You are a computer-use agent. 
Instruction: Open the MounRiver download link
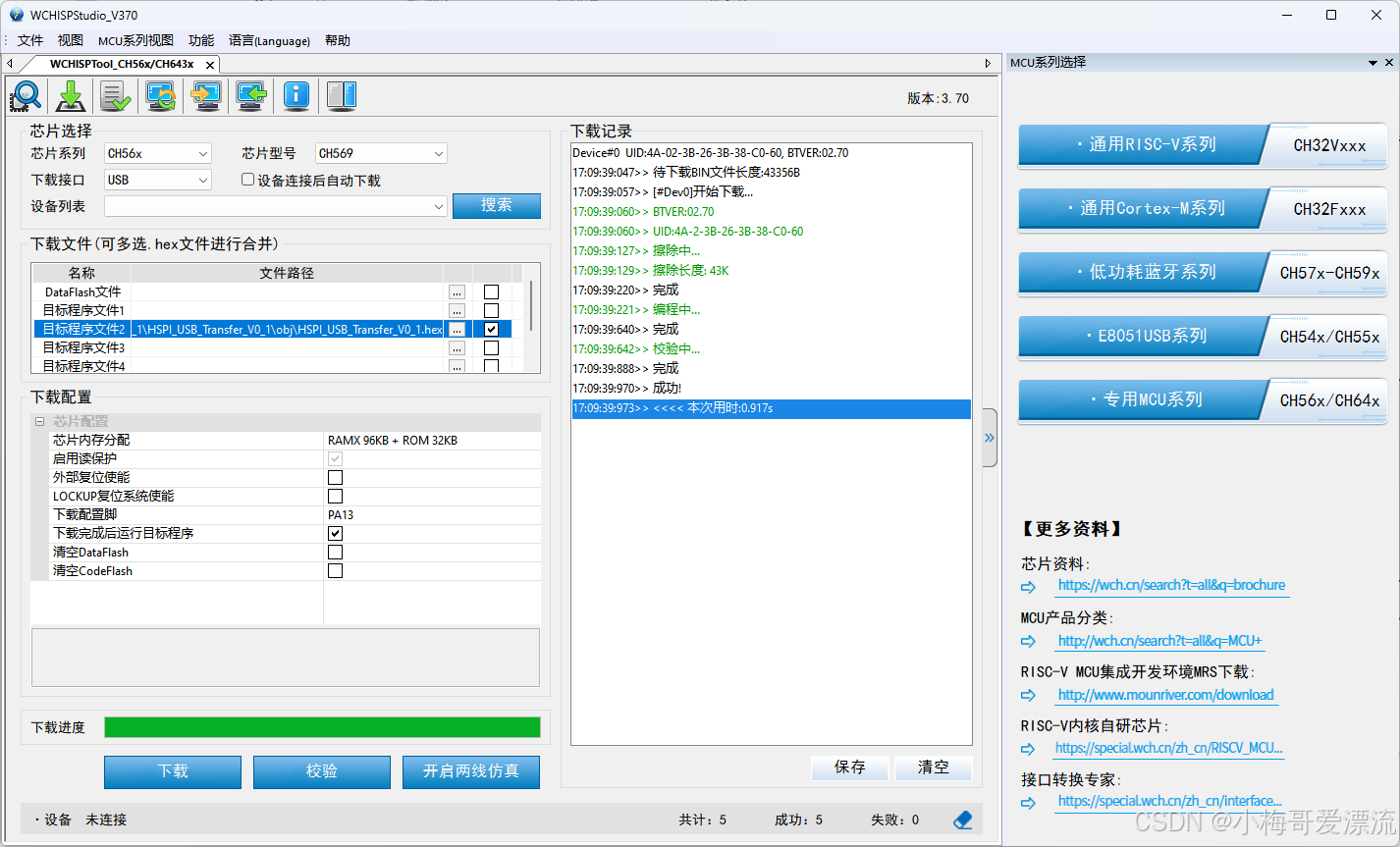(x=1165, y=695)
